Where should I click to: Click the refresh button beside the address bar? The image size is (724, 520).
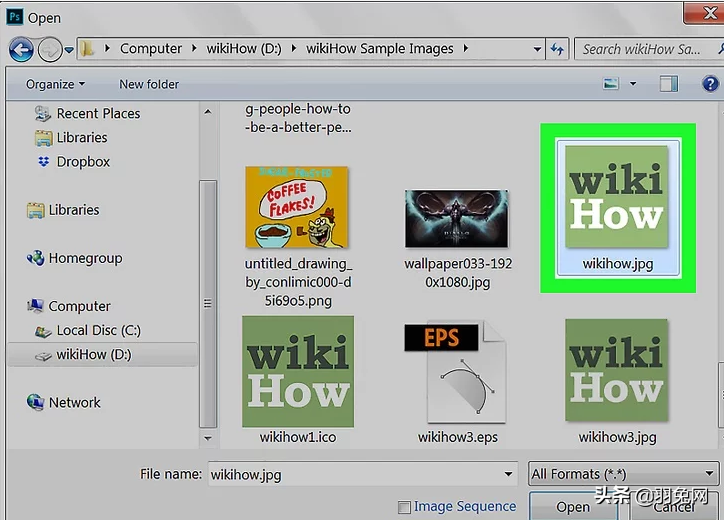(x=557, y=49)
